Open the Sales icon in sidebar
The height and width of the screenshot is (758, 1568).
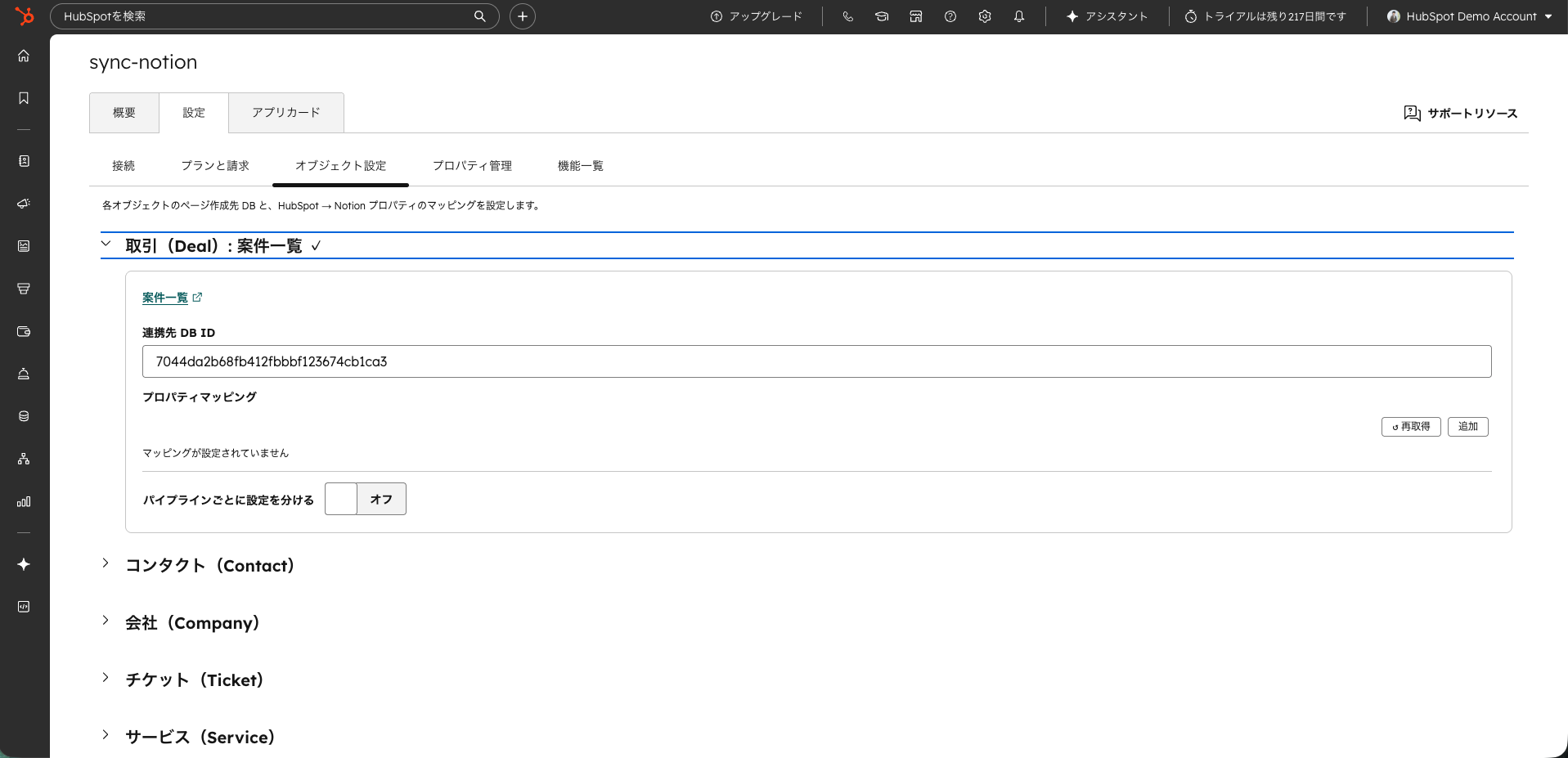pos(24,289)
